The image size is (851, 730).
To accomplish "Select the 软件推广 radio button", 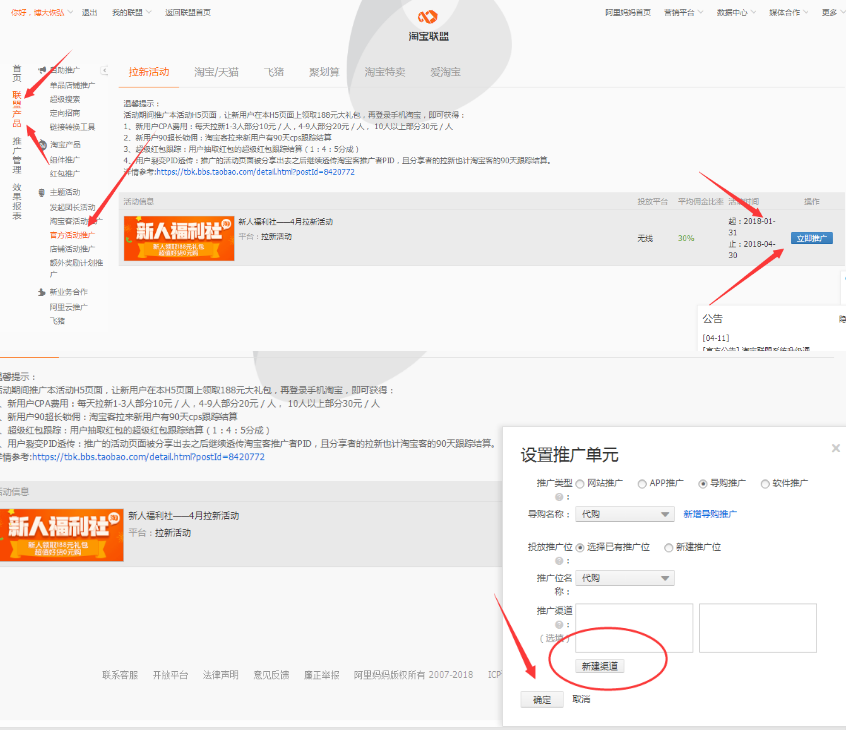I will pyautogui.click(x=765, y=484).
